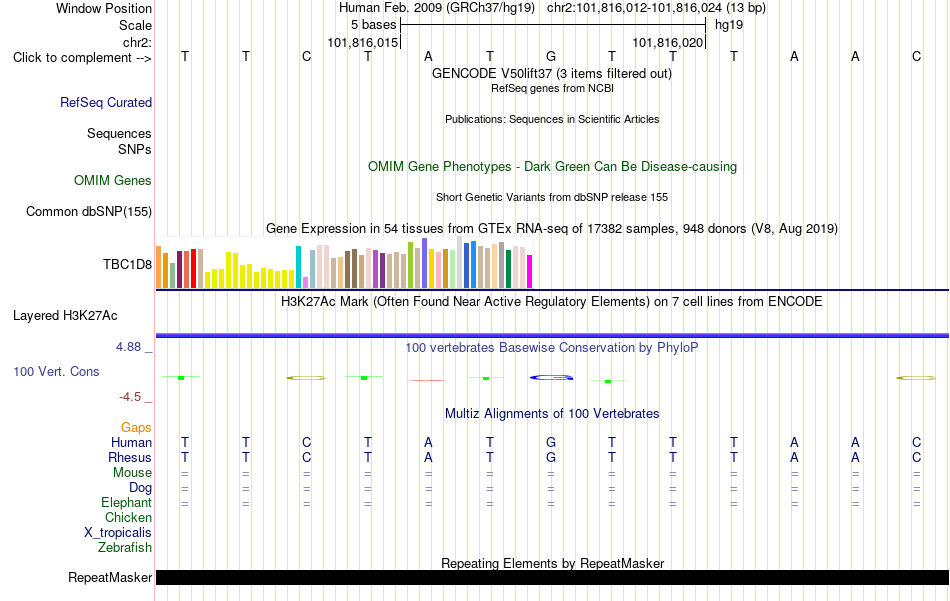950x601 pixels.
Task: Click 'RefSeq genes from NCBI' title
Action: click(x=552, y=88)
